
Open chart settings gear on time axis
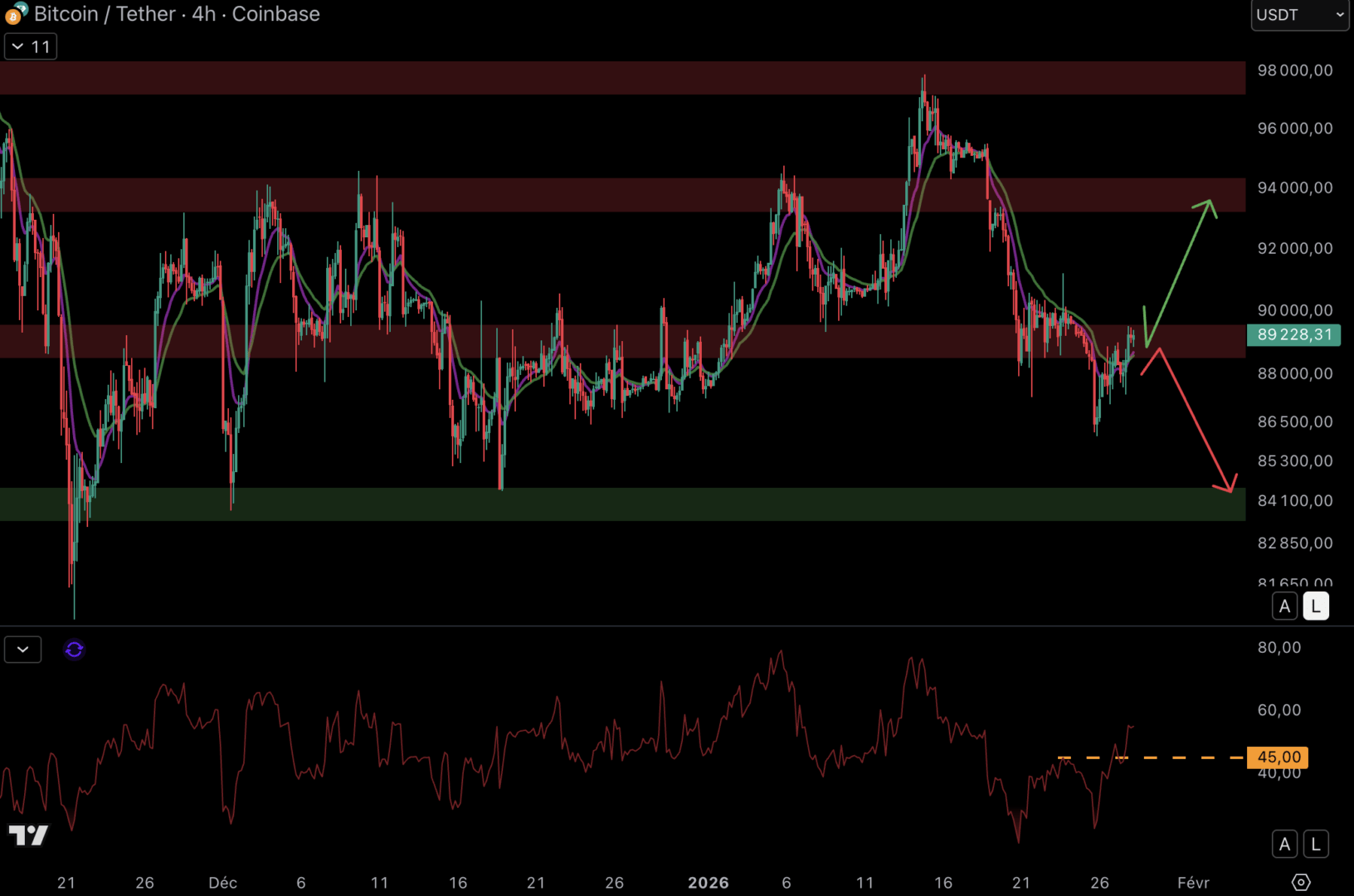pos(1301,882)
